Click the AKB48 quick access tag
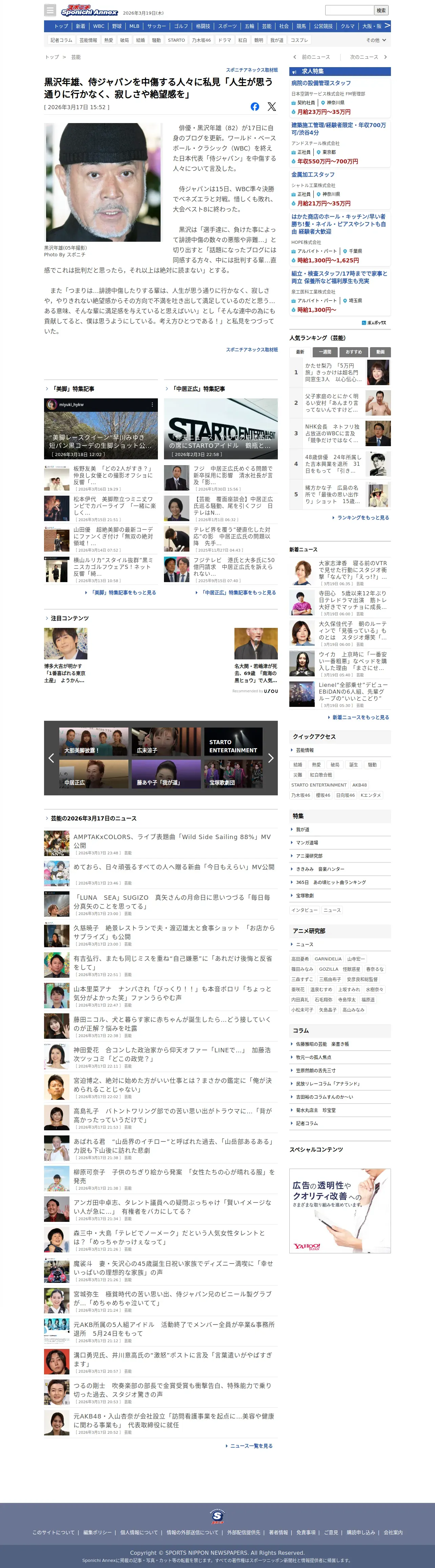 pos(359,785)
